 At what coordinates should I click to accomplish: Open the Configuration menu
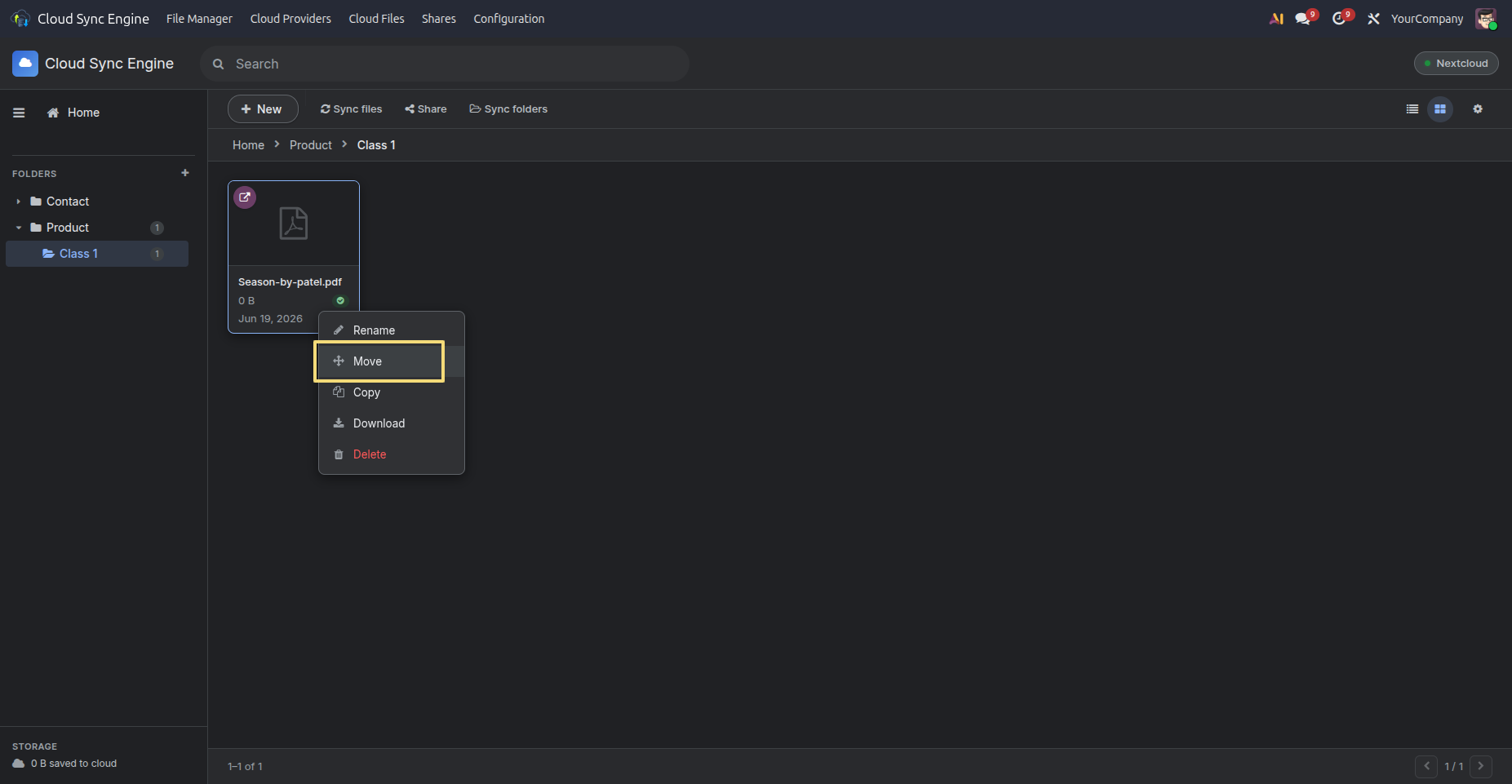(x=509, y=19)
